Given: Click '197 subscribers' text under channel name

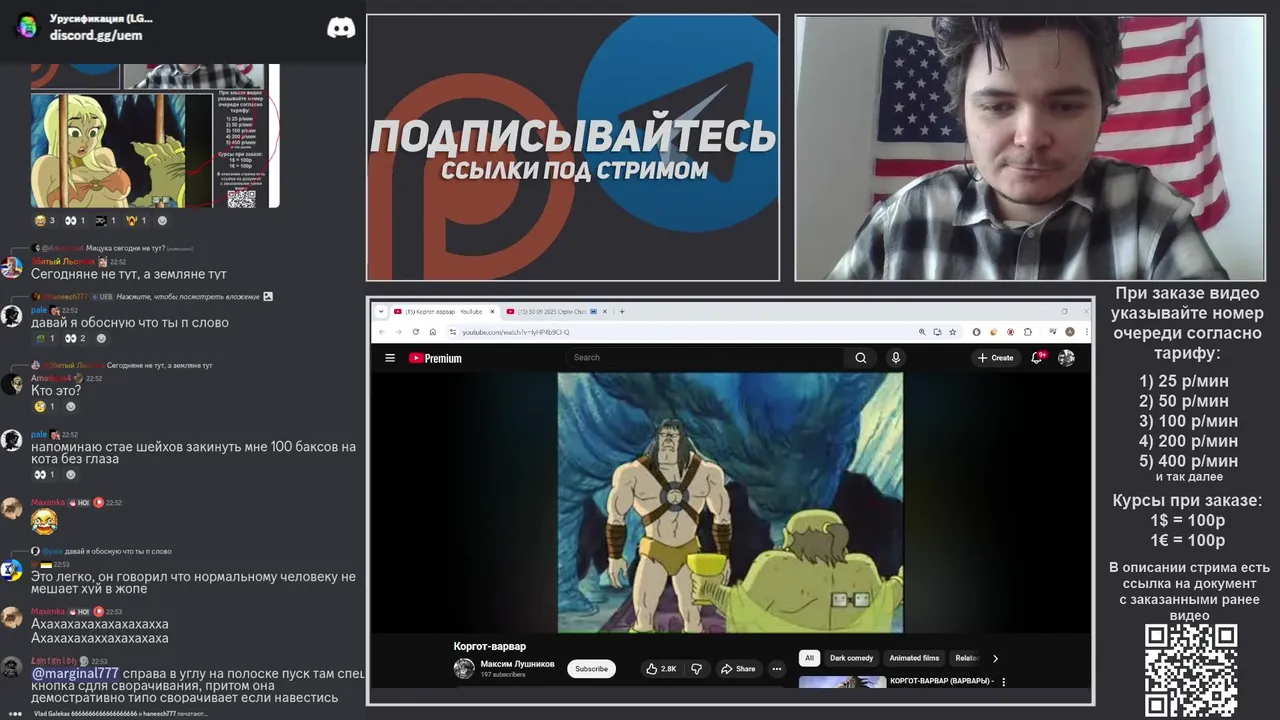Looking at the screenshot, I should pyautogui.click(x=503, y=675).
